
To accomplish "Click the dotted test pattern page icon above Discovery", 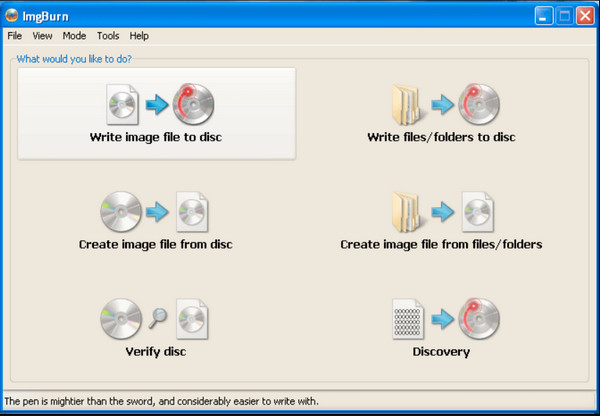I will point(408,319).
